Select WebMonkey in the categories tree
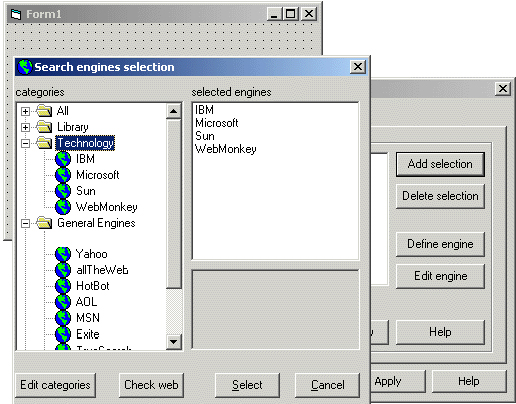Image resolution: width=516 pixels, height=404 pixels. (106, 207)
